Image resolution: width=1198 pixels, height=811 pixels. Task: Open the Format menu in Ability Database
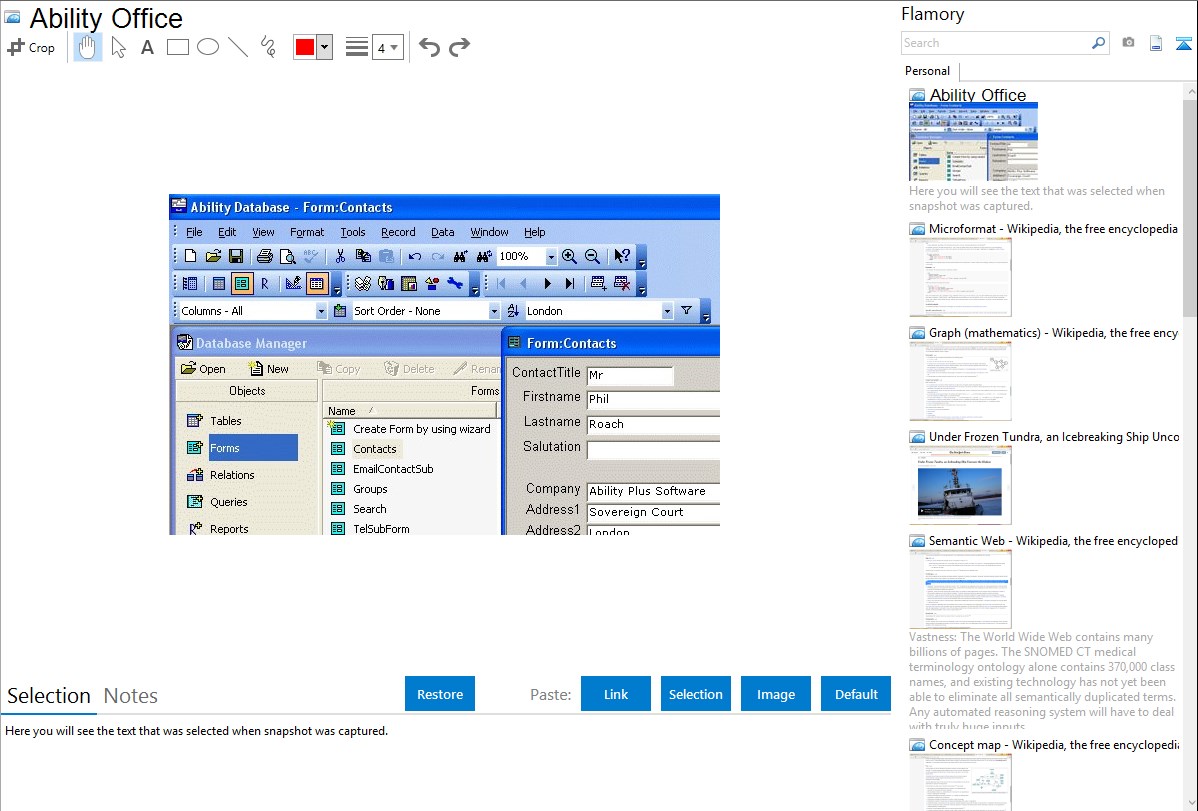(307, 232)
